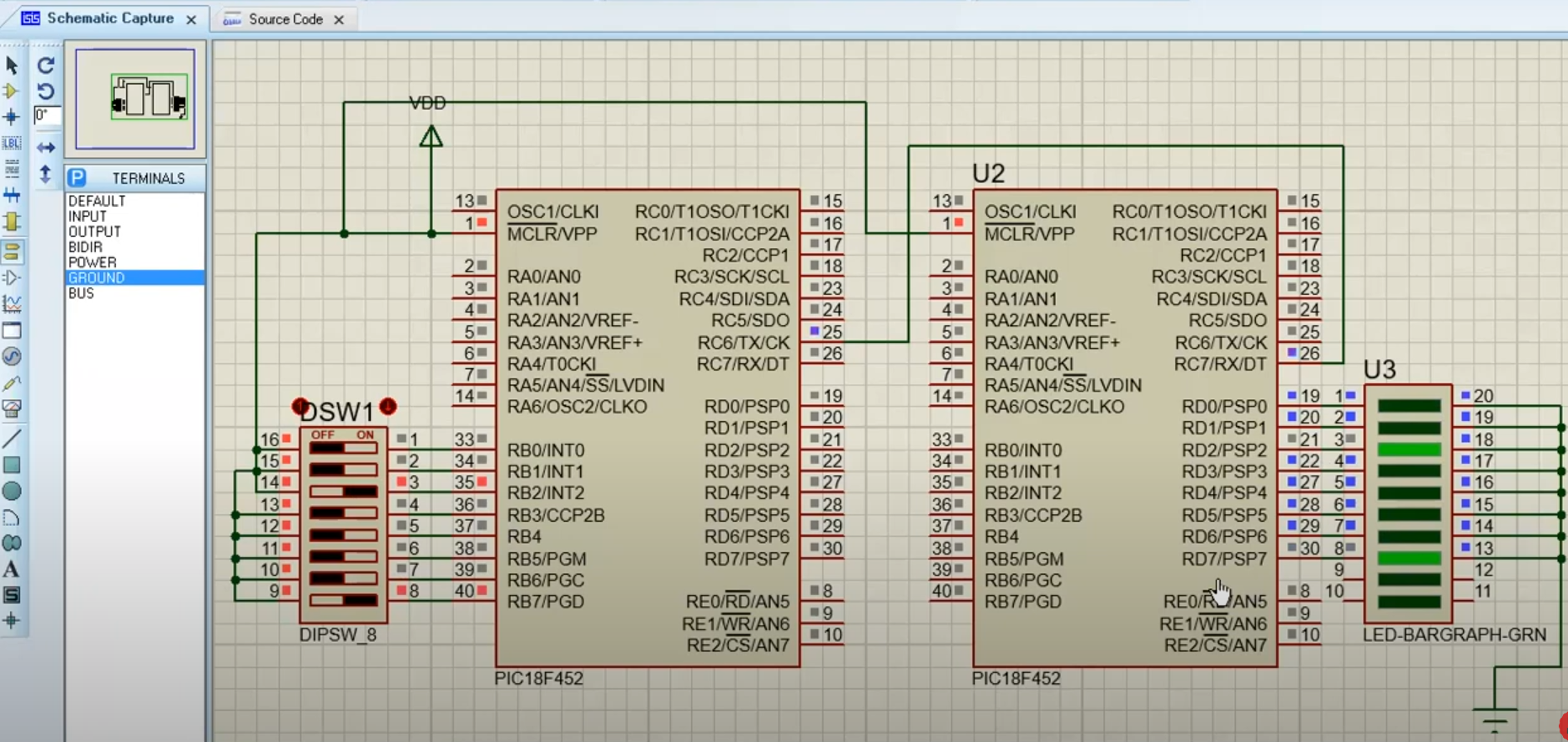Select the 2D Graphics Text tool
Screen dimensions: 1568x742
(x=12, y=569)
